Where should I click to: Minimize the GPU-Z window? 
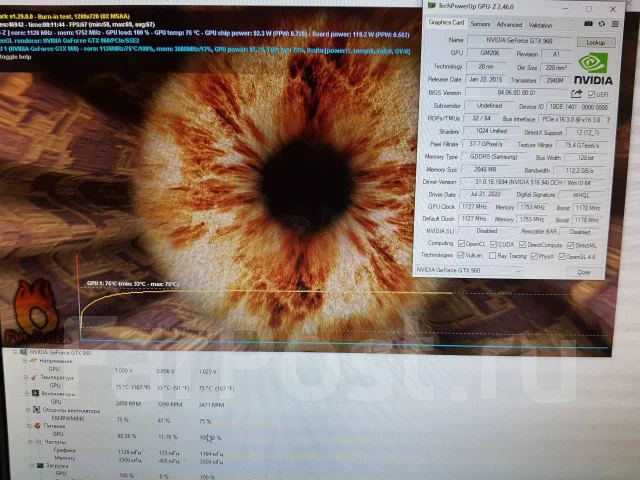click(565, 8)
